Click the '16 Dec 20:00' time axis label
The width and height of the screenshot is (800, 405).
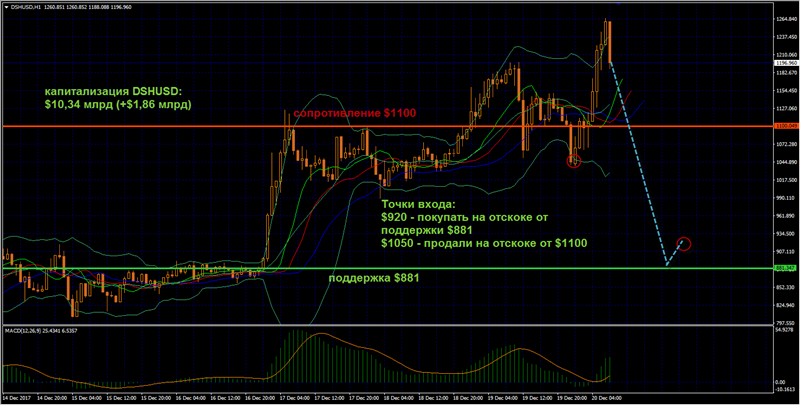[259, 397]
